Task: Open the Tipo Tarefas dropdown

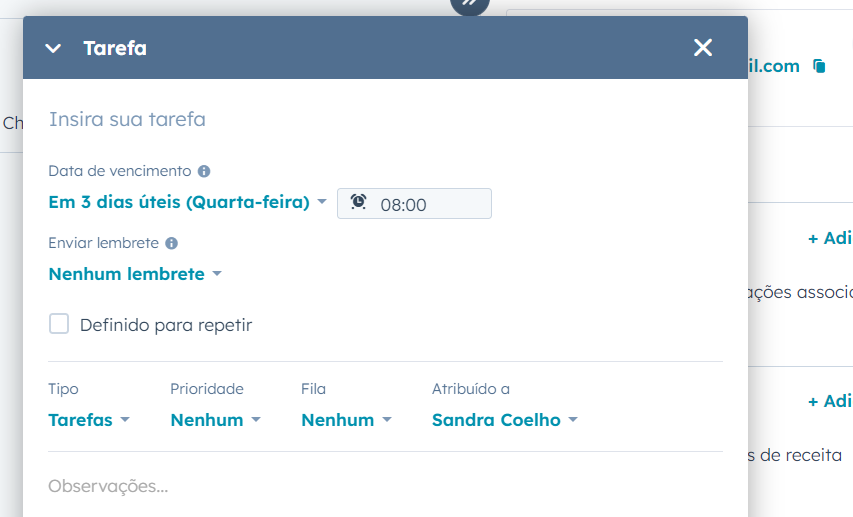Action: pyautogui.click(x=89, y=420)
